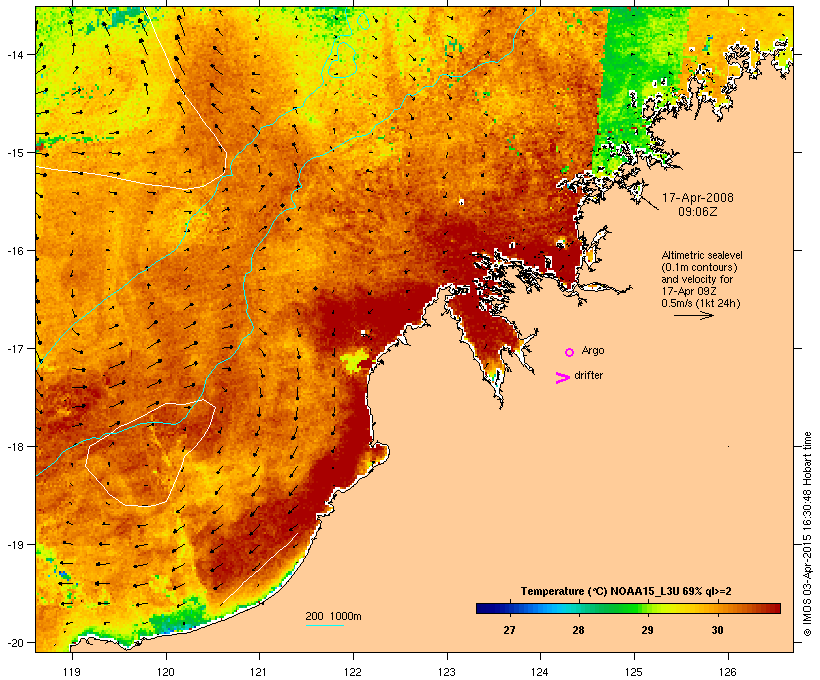The width and height of the screenshot is (820, 680).
Task: Click the '17-Apr-2008' date label
Action: click(698, 198)
